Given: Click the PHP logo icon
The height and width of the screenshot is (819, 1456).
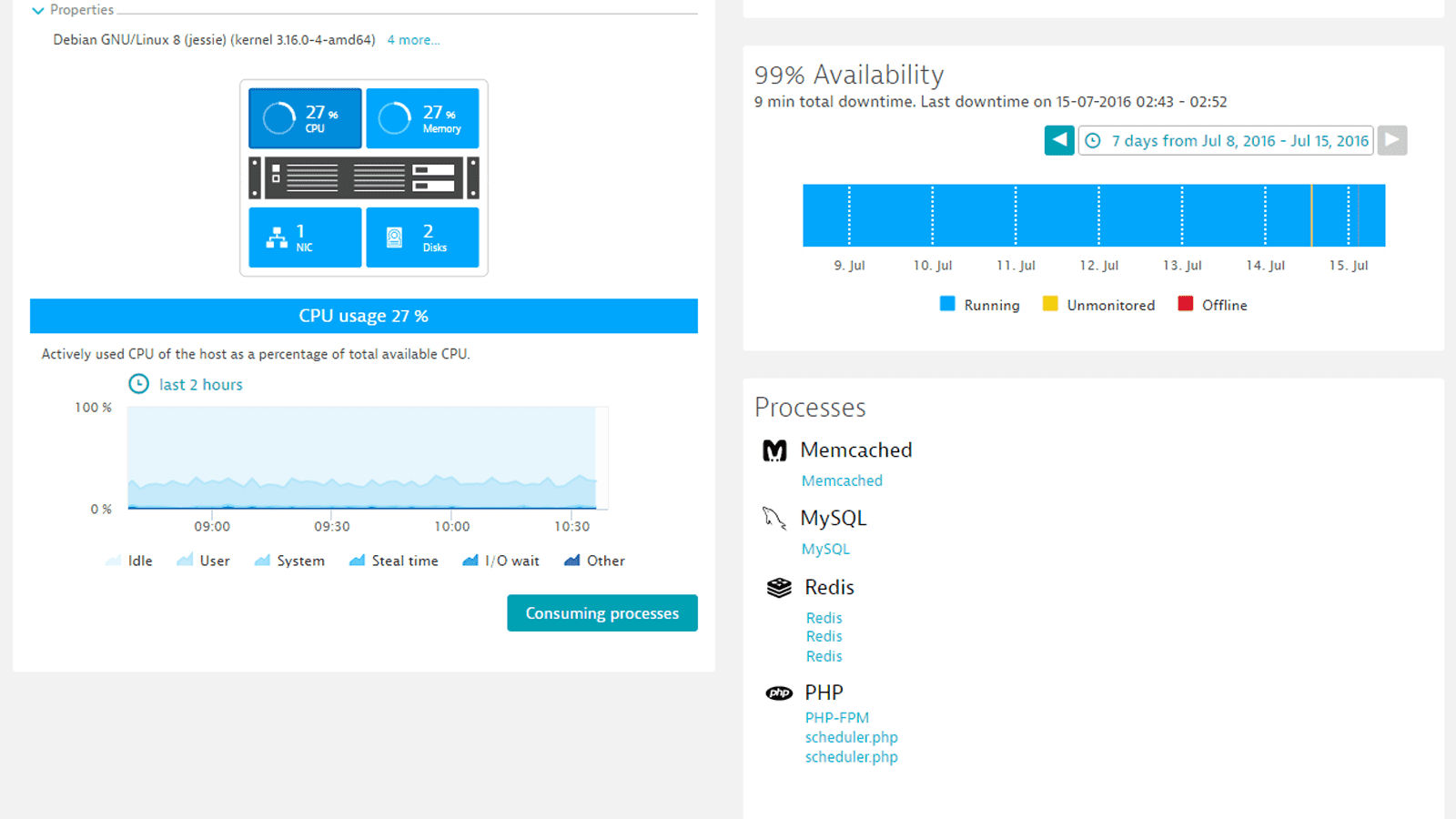Looking at the screenshot, I should 779,693.
